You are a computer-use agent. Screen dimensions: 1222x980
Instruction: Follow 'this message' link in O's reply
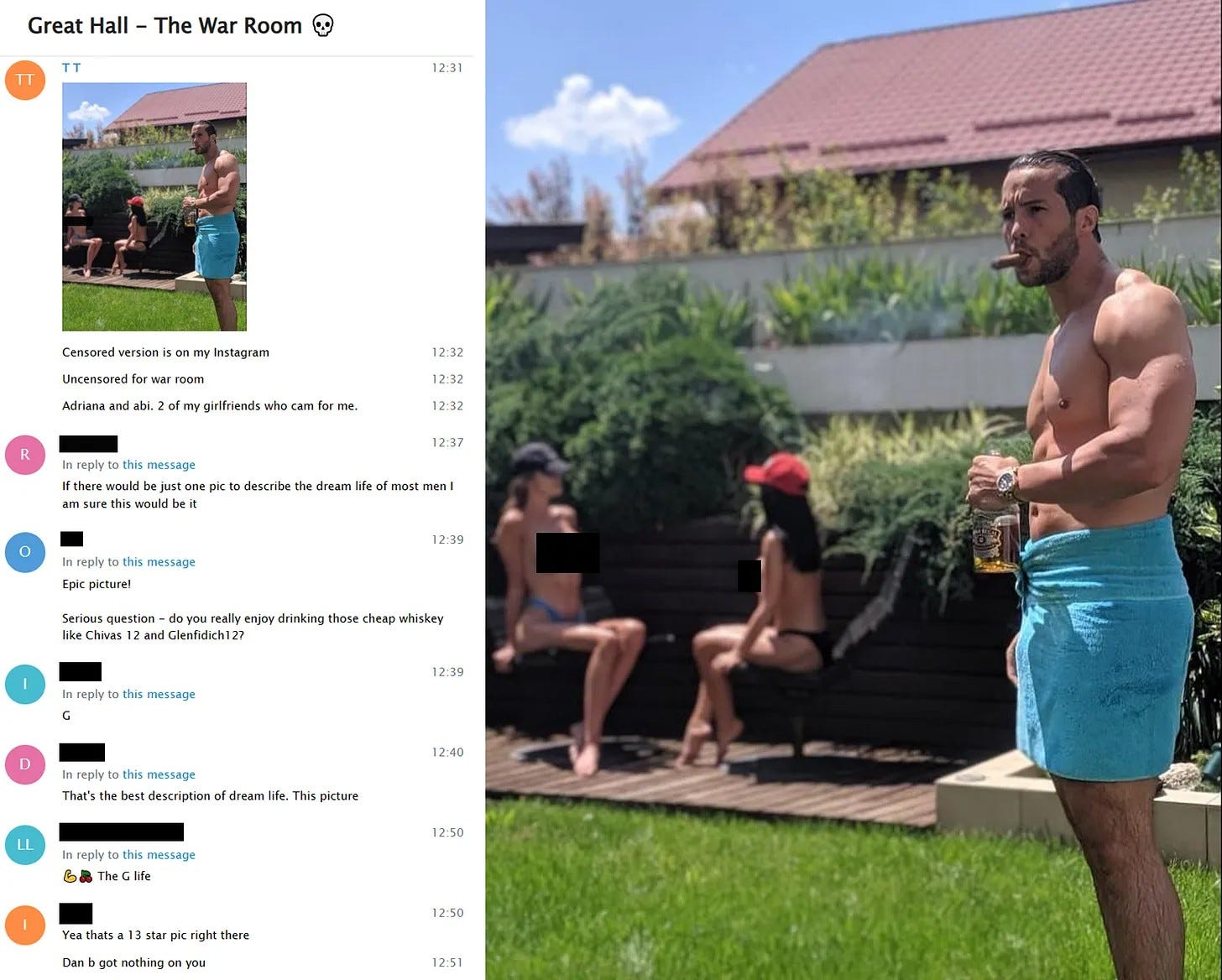[x=159, y=562]
